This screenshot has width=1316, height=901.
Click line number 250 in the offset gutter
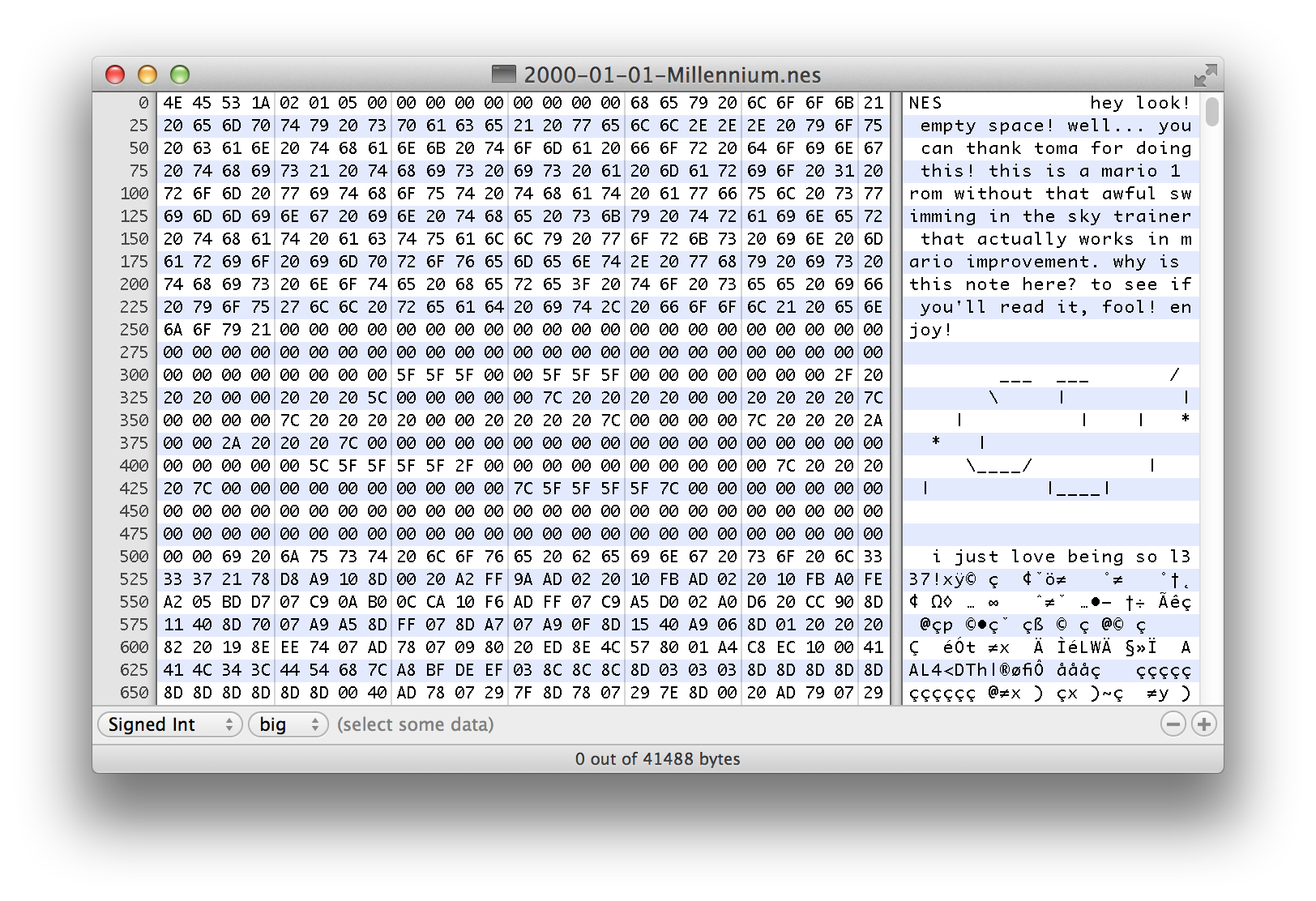pyautogui.click(x=134, y=330)
